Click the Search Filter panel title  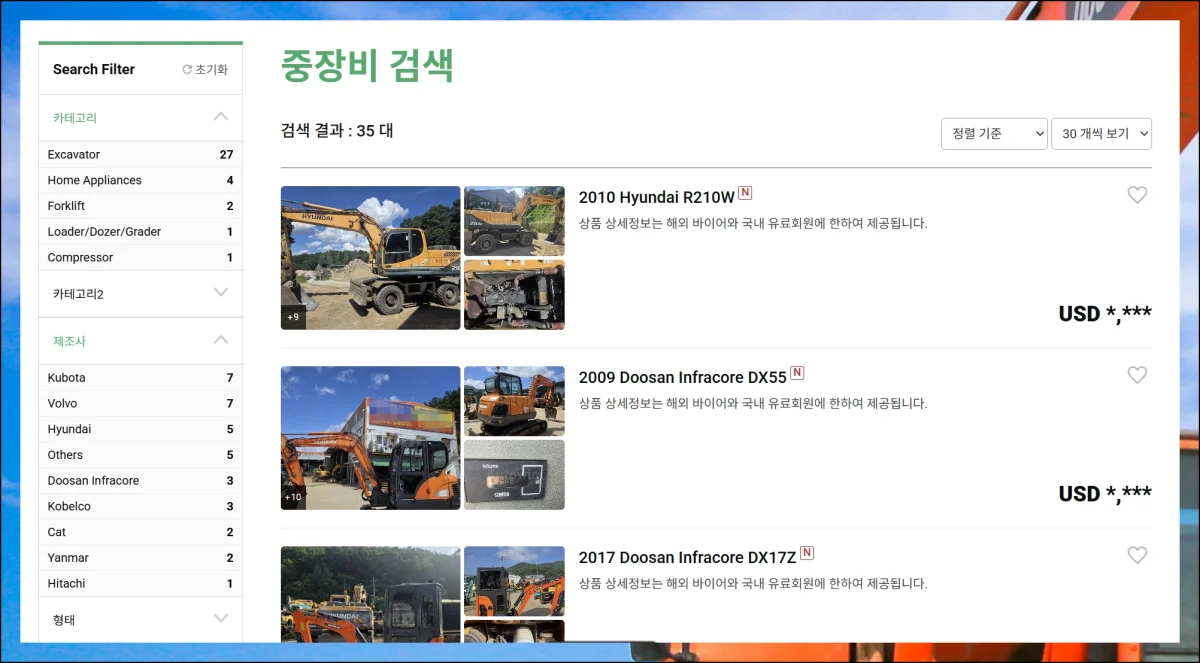[94, 70]
